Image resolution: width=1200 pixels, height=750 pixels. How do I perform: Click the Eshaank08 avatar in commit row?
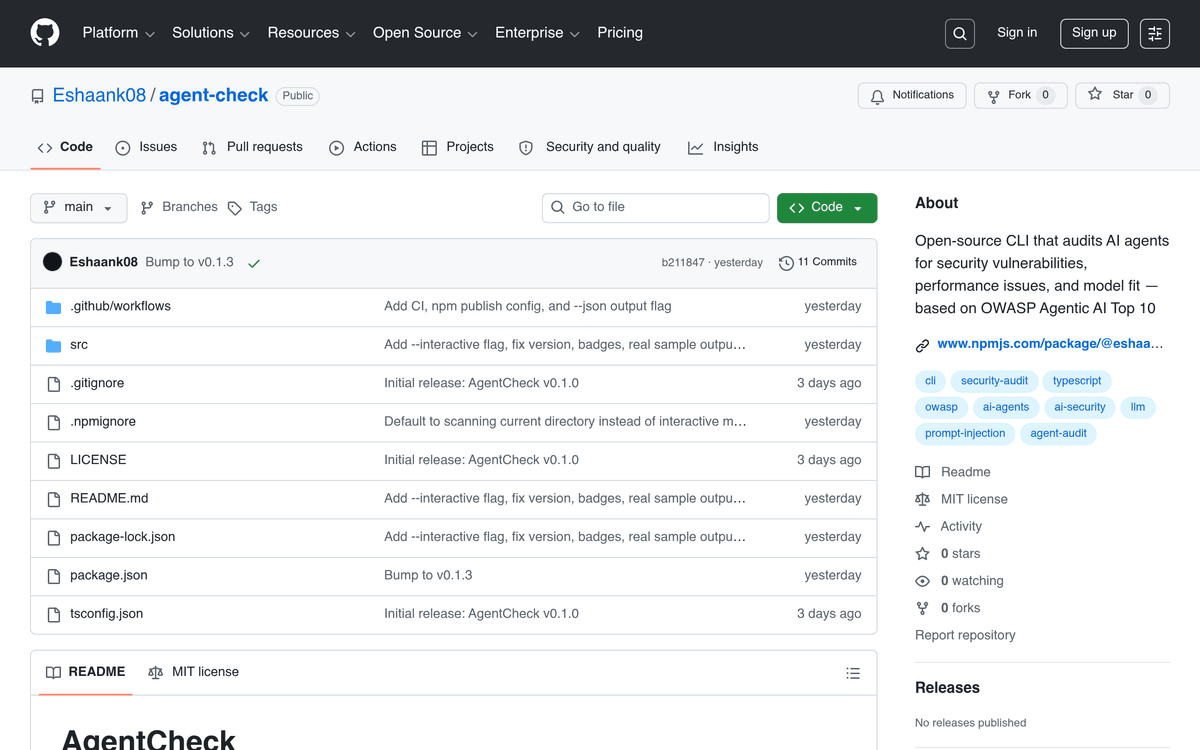pyautogui.click(x=53, y=262)
